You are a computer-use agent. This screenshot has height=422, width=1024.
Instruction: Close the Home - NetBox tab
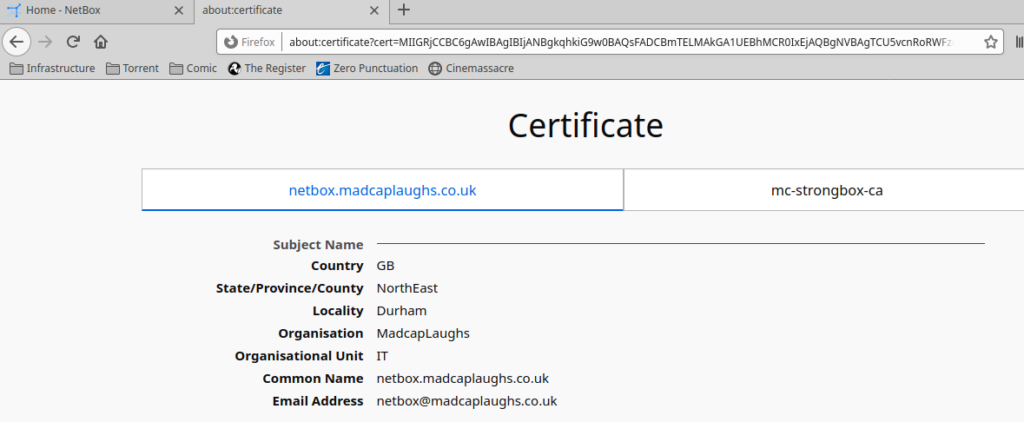(x=179, y=11)
